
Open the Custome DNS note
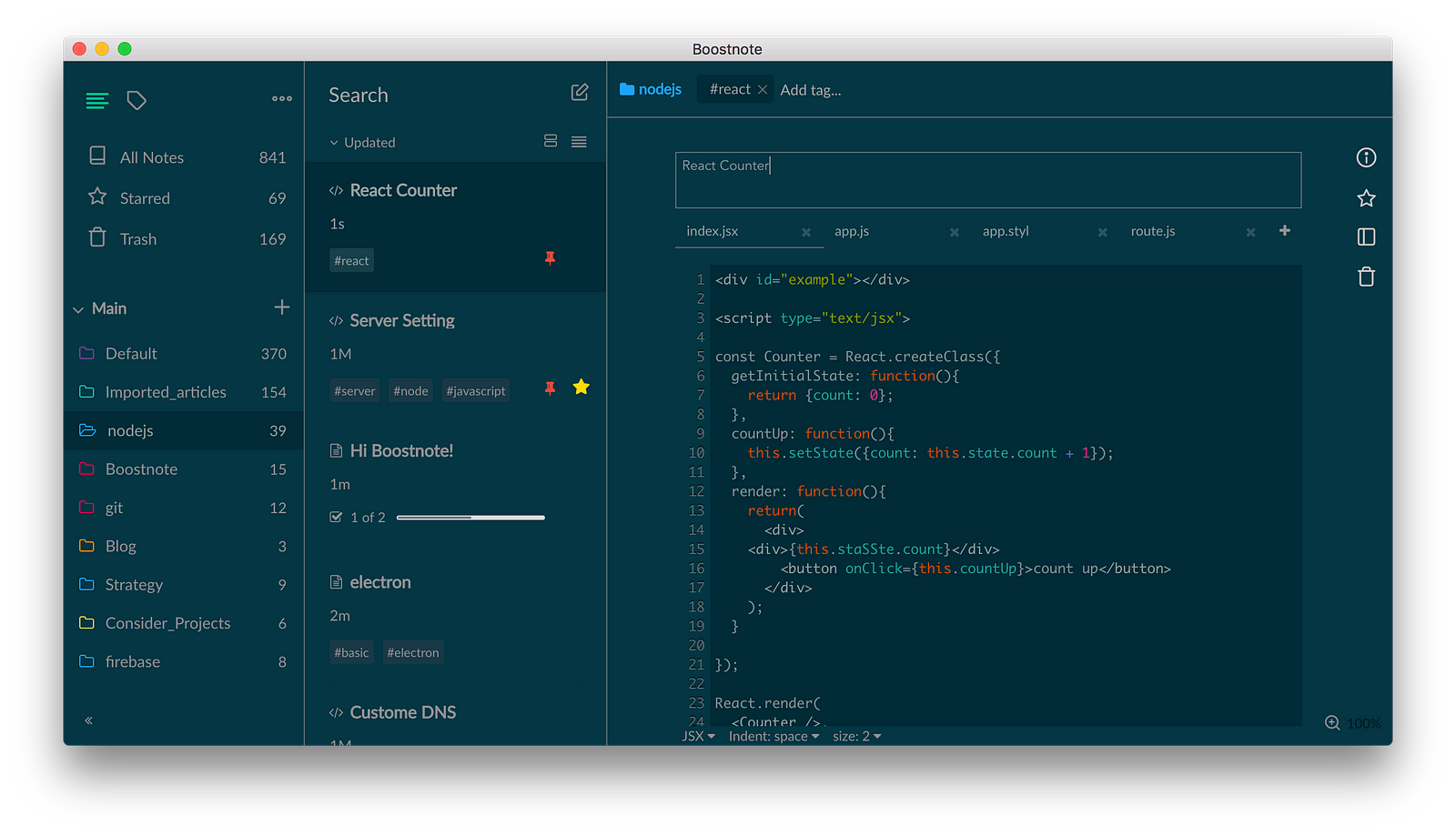(455, 716)
